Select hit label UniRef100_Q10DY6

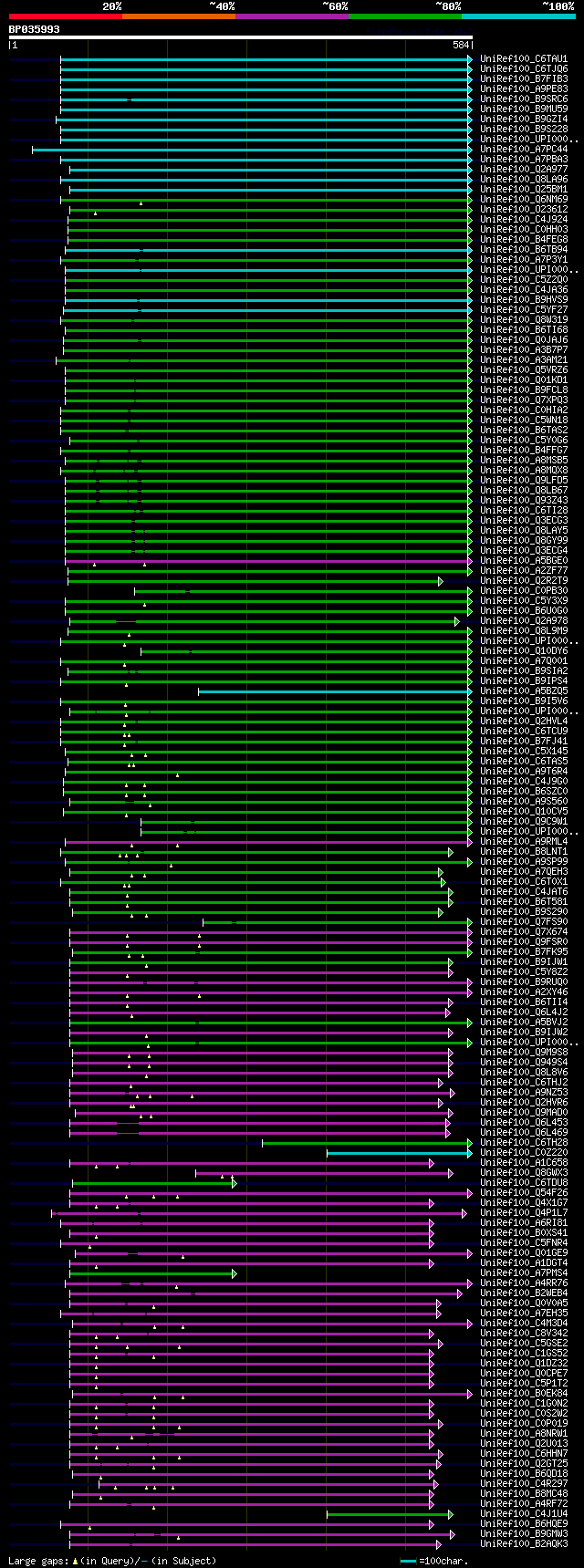(x=524, y=651)
